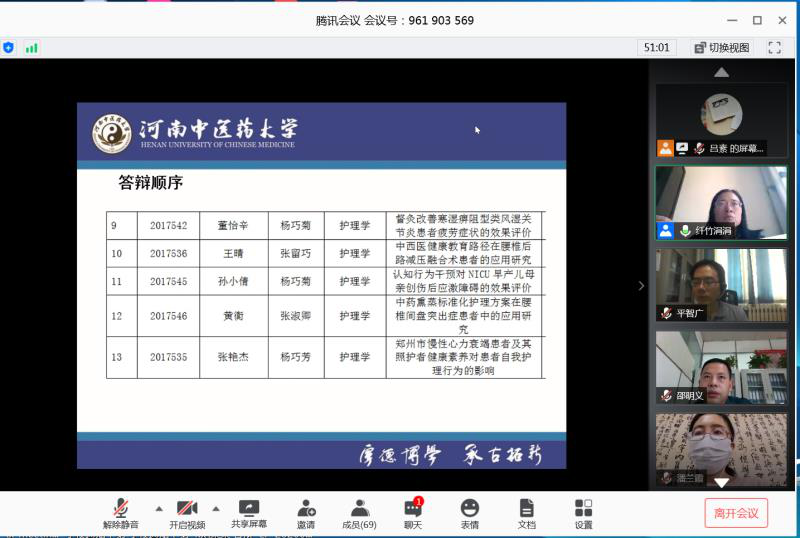800x538 pixels.
Task: Expand video options arrow beside 开启视频
Action: click(x=215, y=508)
